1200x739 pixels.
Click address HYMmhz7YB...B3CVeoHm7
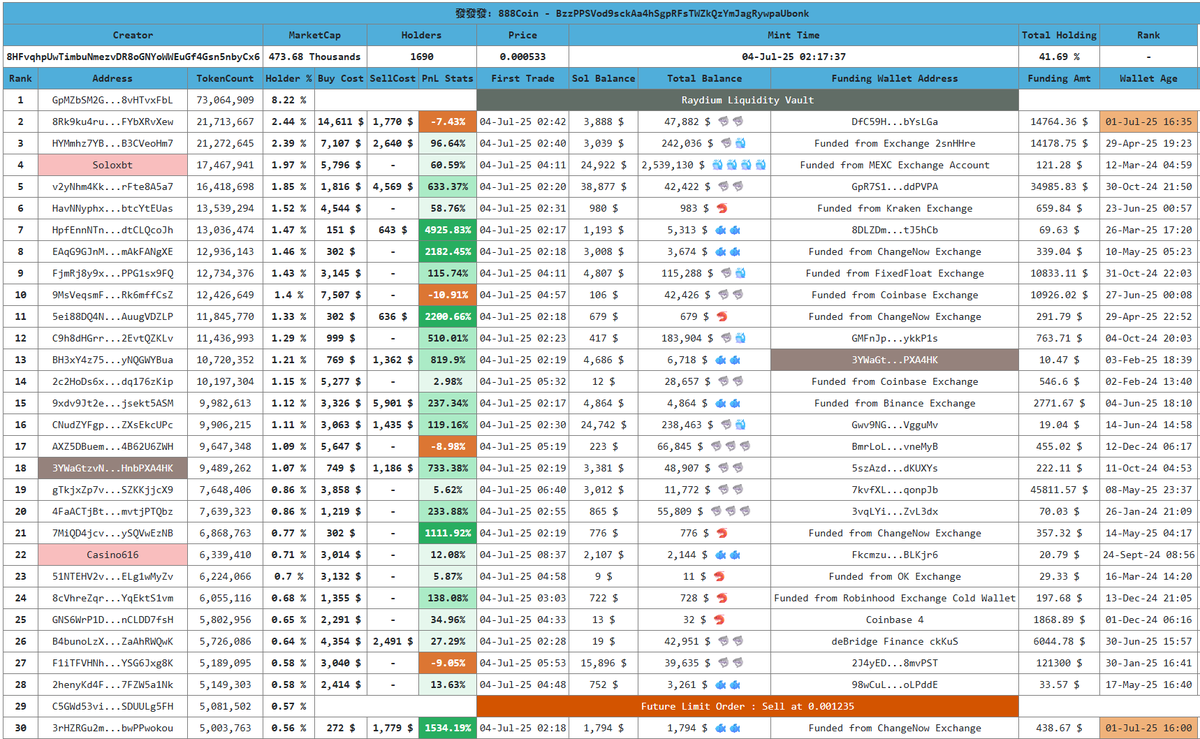click(112, 143)
